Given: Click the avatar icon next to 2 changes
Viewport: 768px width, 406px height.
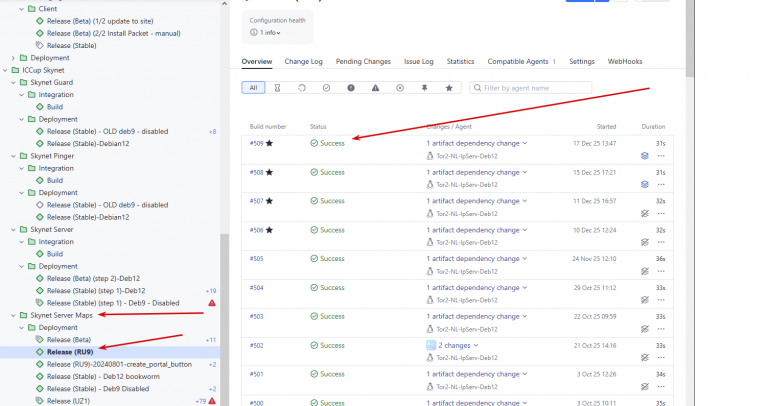Looking at the screenshot, I should (431, 345).
